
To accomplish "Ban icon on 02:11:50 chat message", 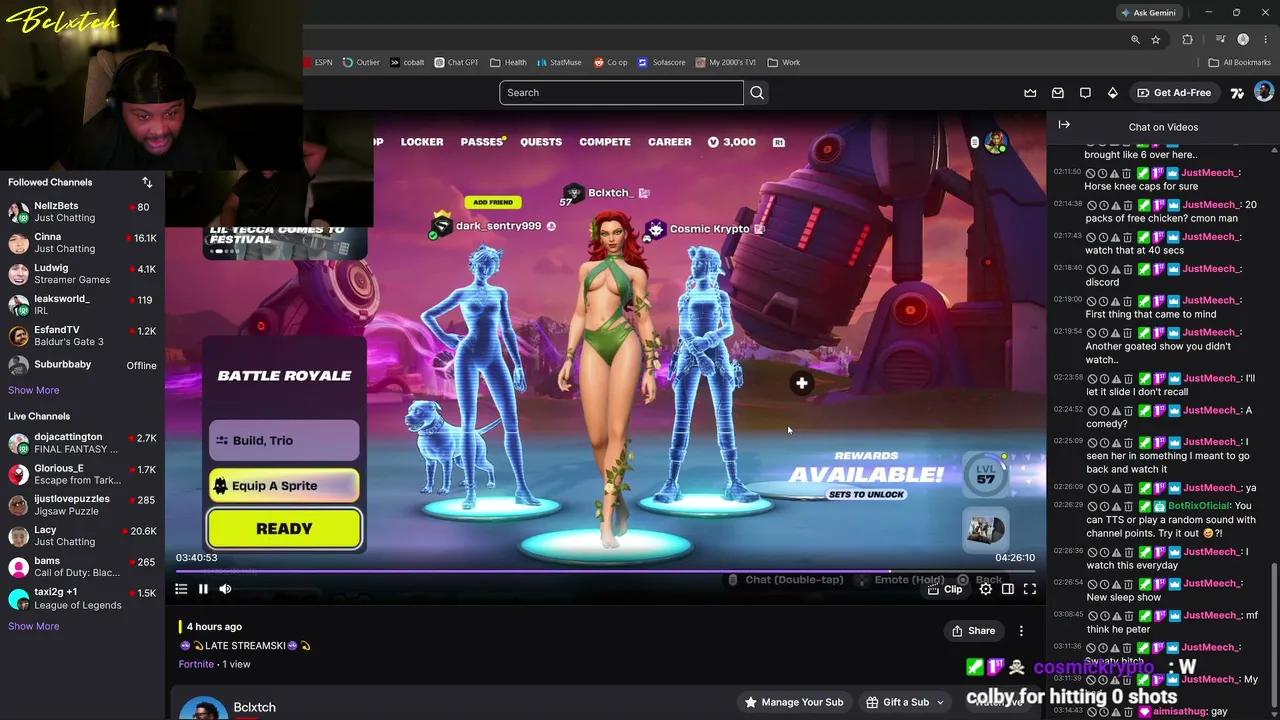I will pyautogui.click(x=1091, y=173).
